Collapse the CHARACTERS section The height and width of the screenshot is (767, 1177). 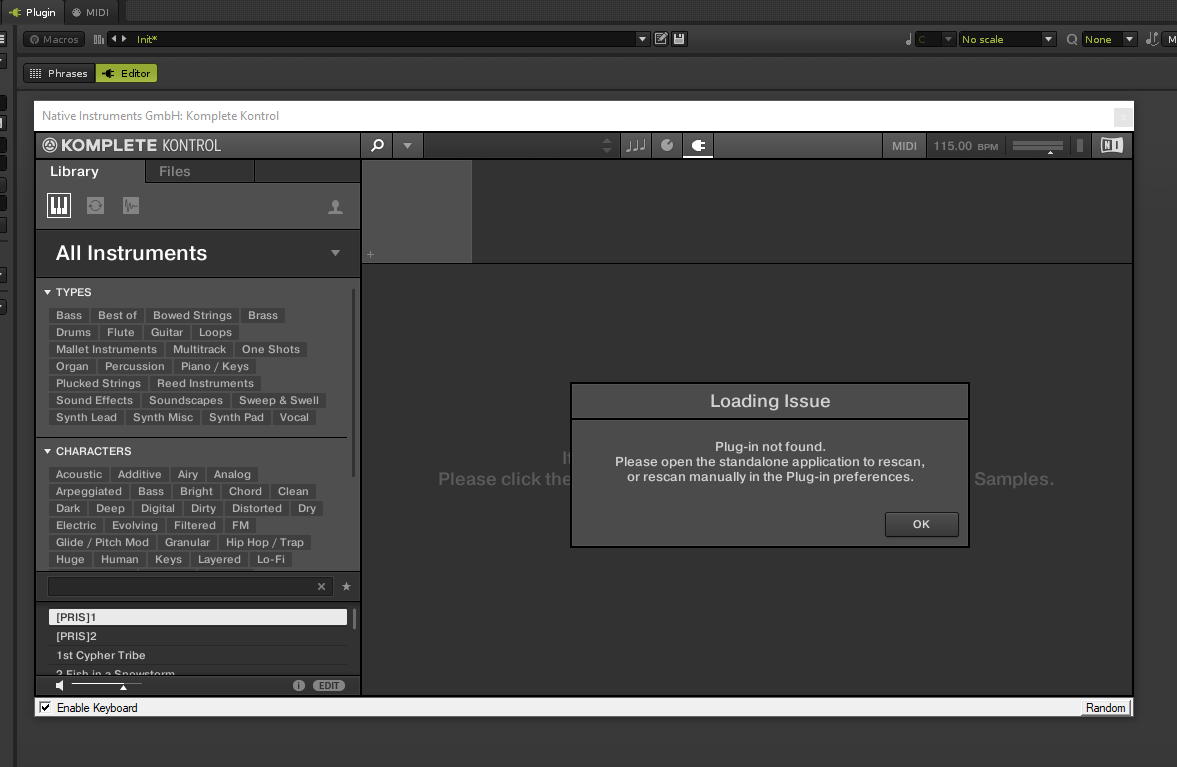point(47,451)
